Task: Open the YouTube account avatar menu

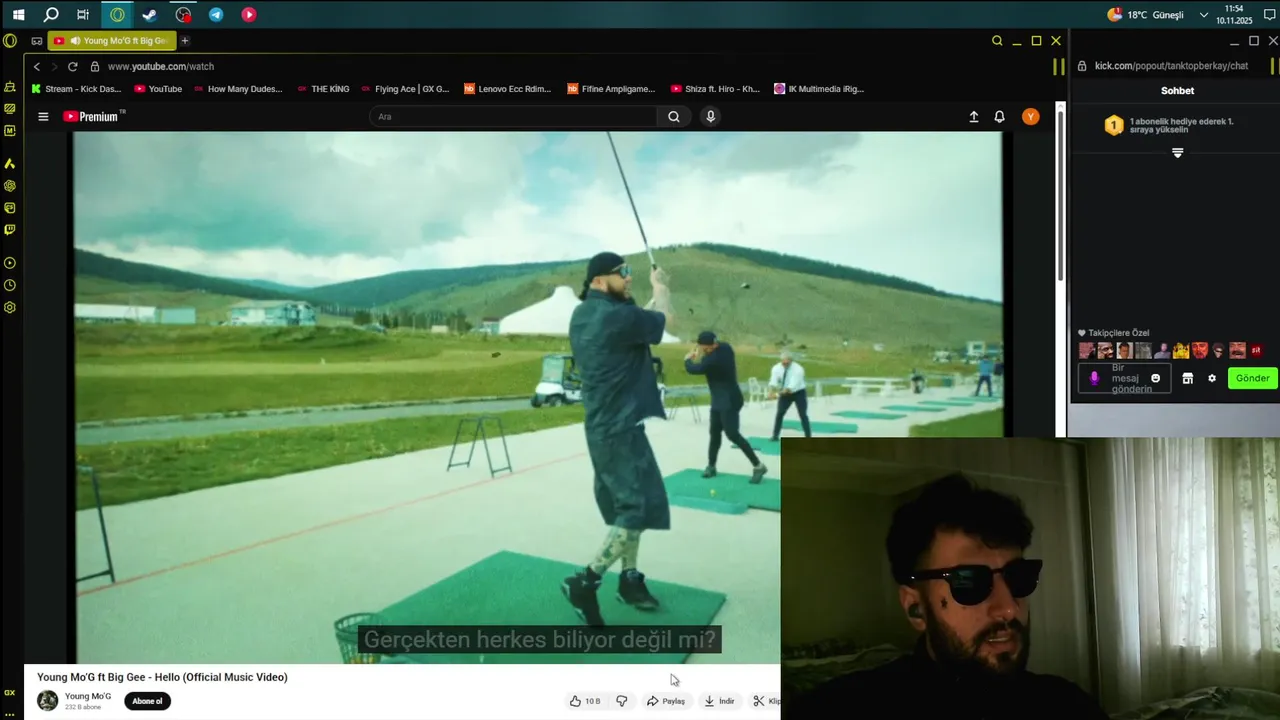Action: [1031, 117]
